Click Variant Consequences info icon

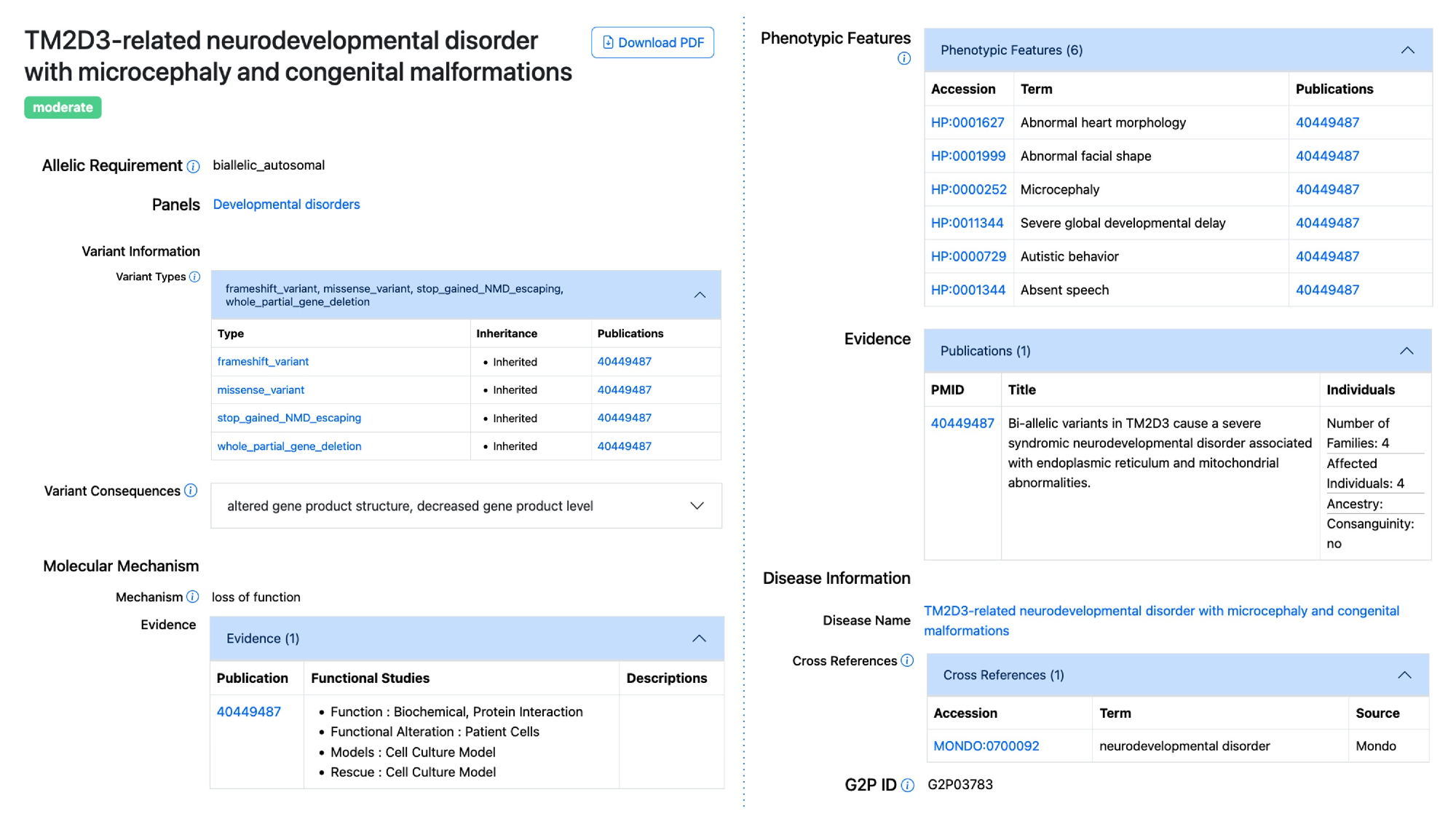pos(191,491)
